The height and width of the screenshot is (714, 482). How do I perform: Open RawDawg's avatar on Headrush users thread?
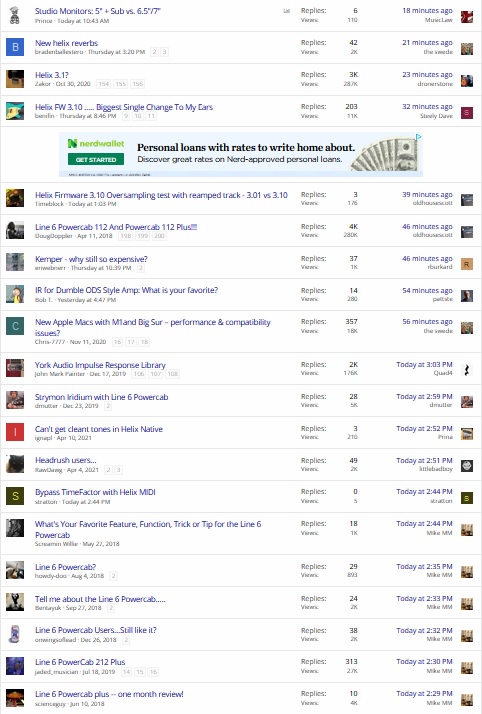(x=15, y=464)
